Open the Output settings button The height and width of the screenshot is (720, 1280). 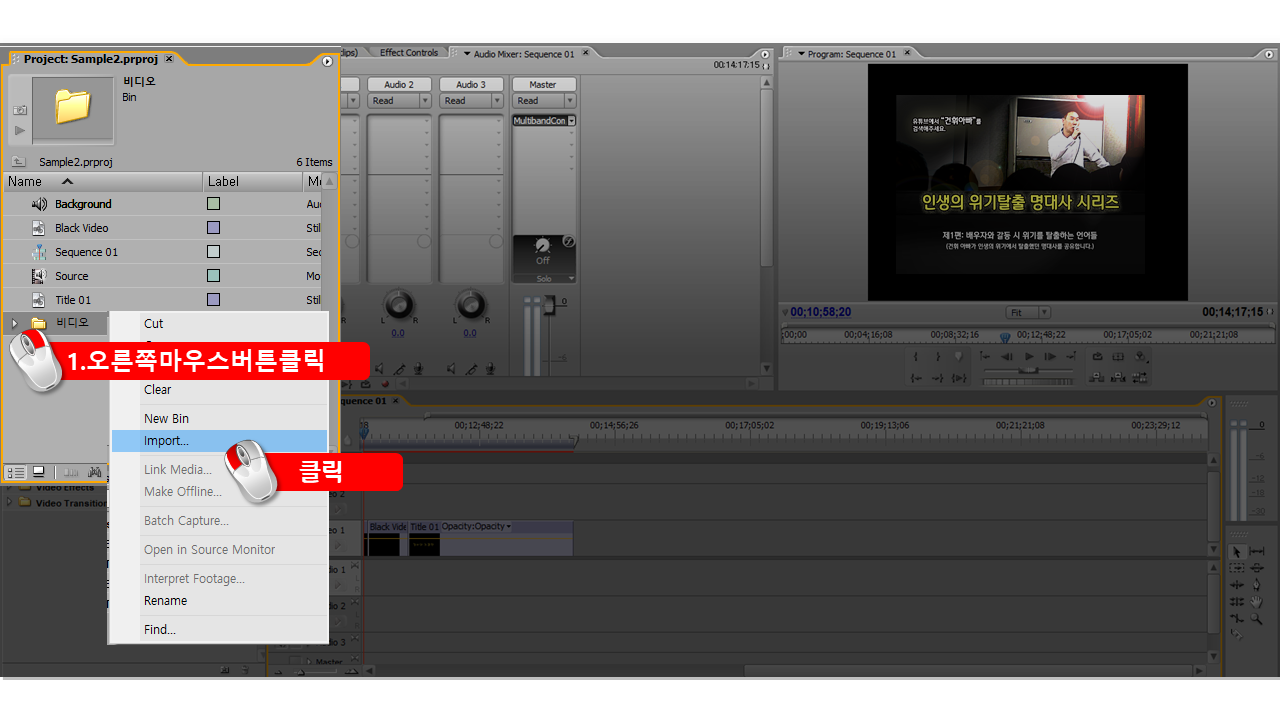point(1141,356)
